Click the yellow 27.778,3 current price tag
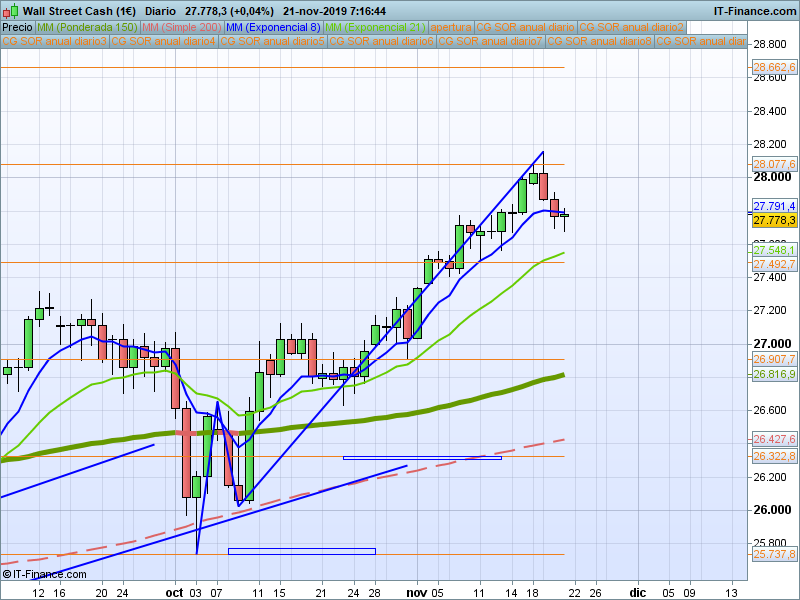800x600 pixels. pos(774,220)
